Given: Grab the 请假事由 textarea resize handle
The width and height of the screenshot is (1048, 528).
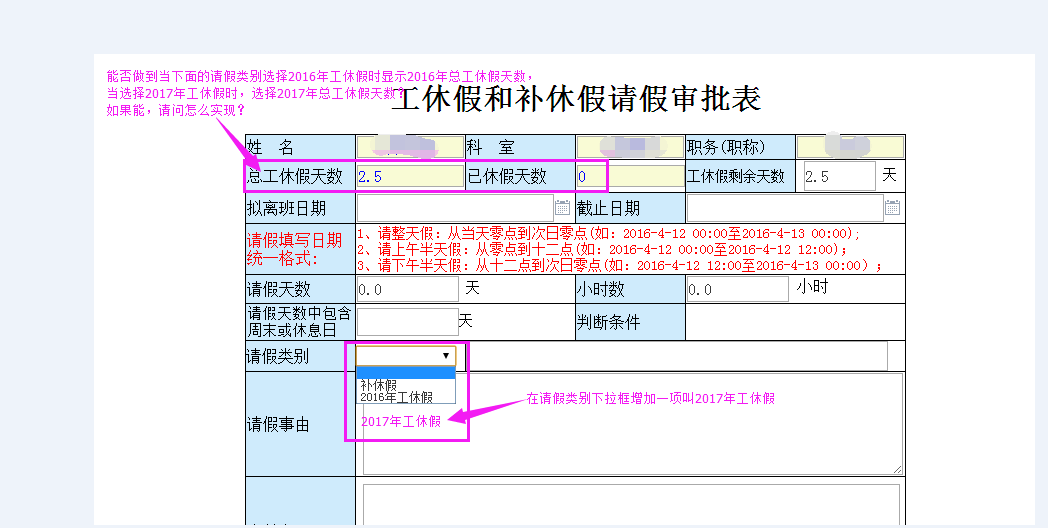Looking at the screenshot, I should click(897, 469).
